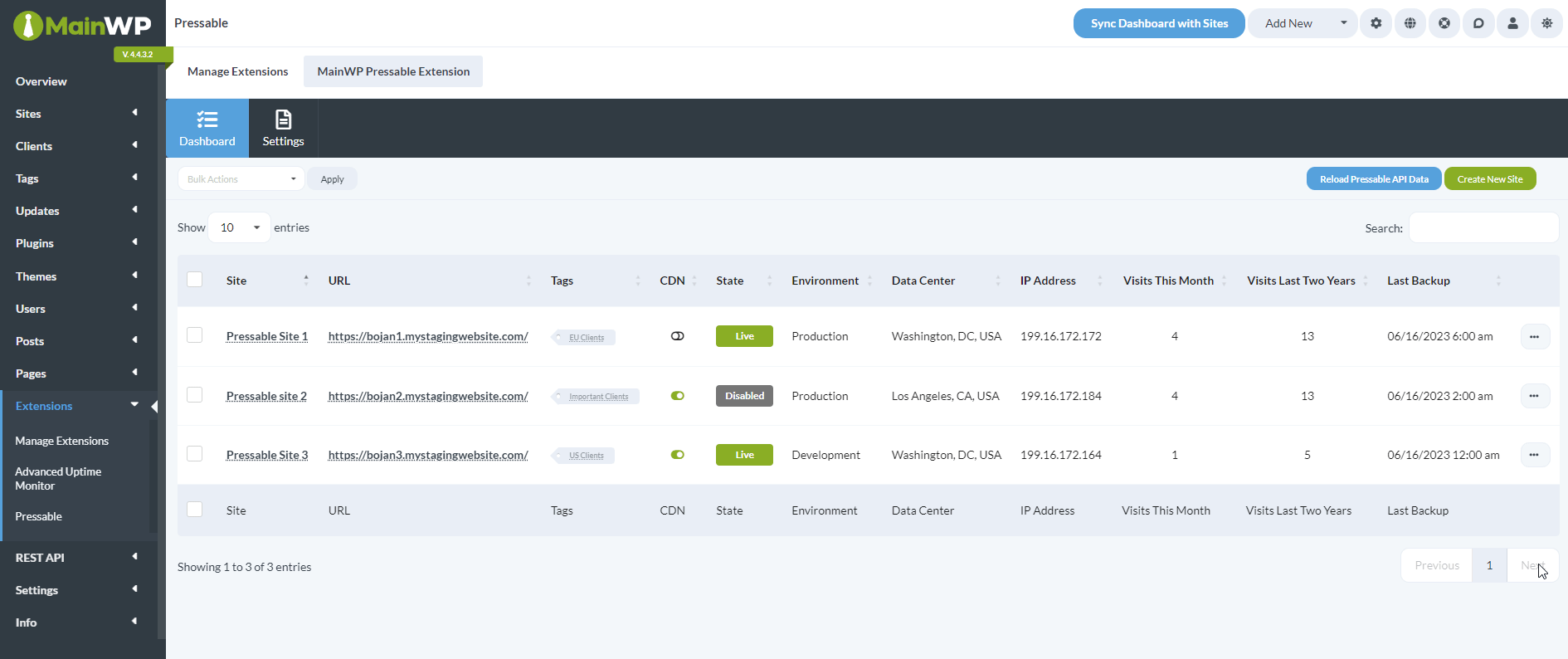Click the chat bubble icon
This screenshot has height=659, width=1568.
1478,23
